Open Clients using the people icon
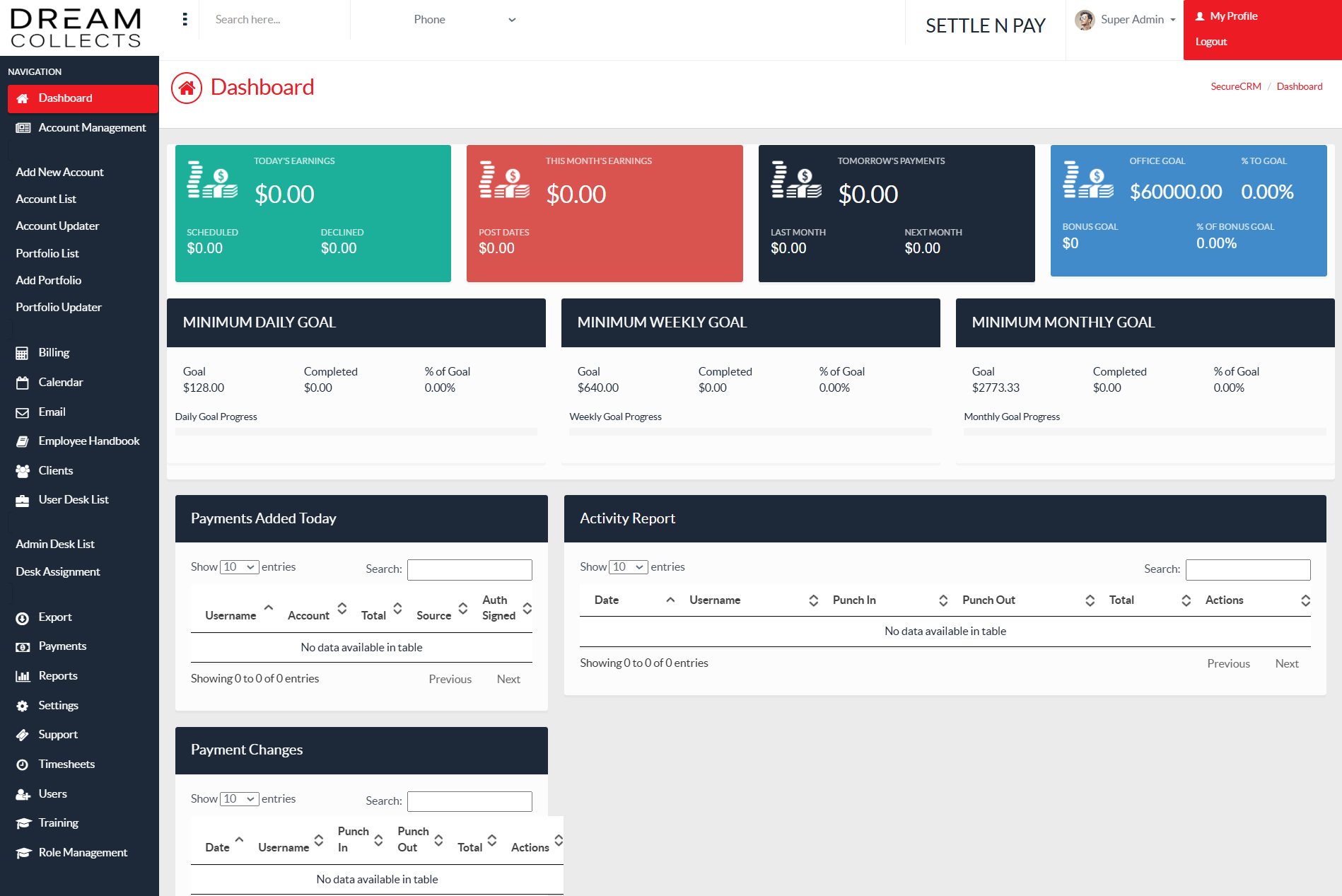 tap(23, 470)
